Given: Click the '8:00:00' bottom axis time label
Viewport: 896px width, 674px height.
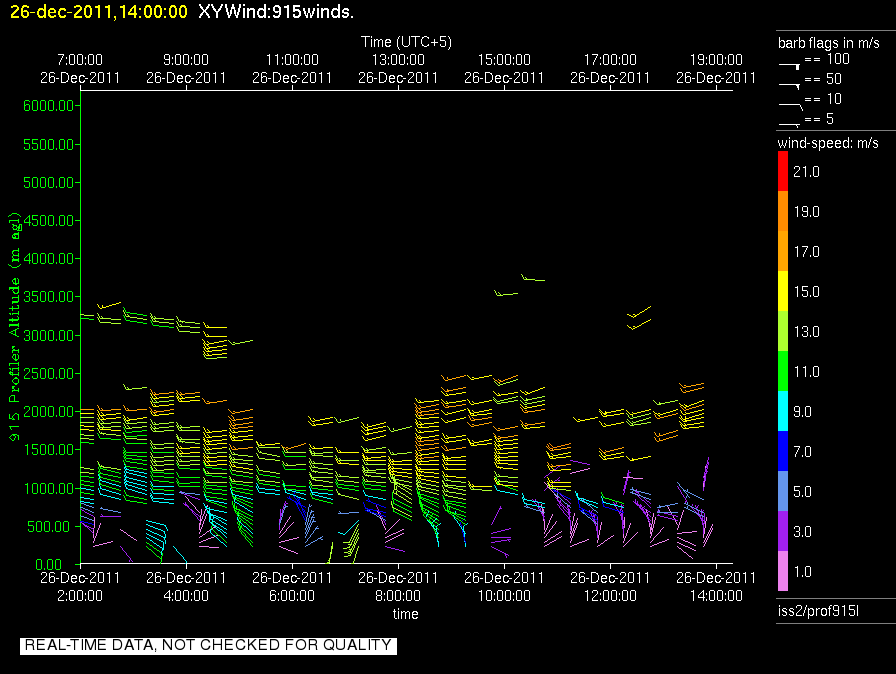Looking at the screenshot, I should (398, 596).
